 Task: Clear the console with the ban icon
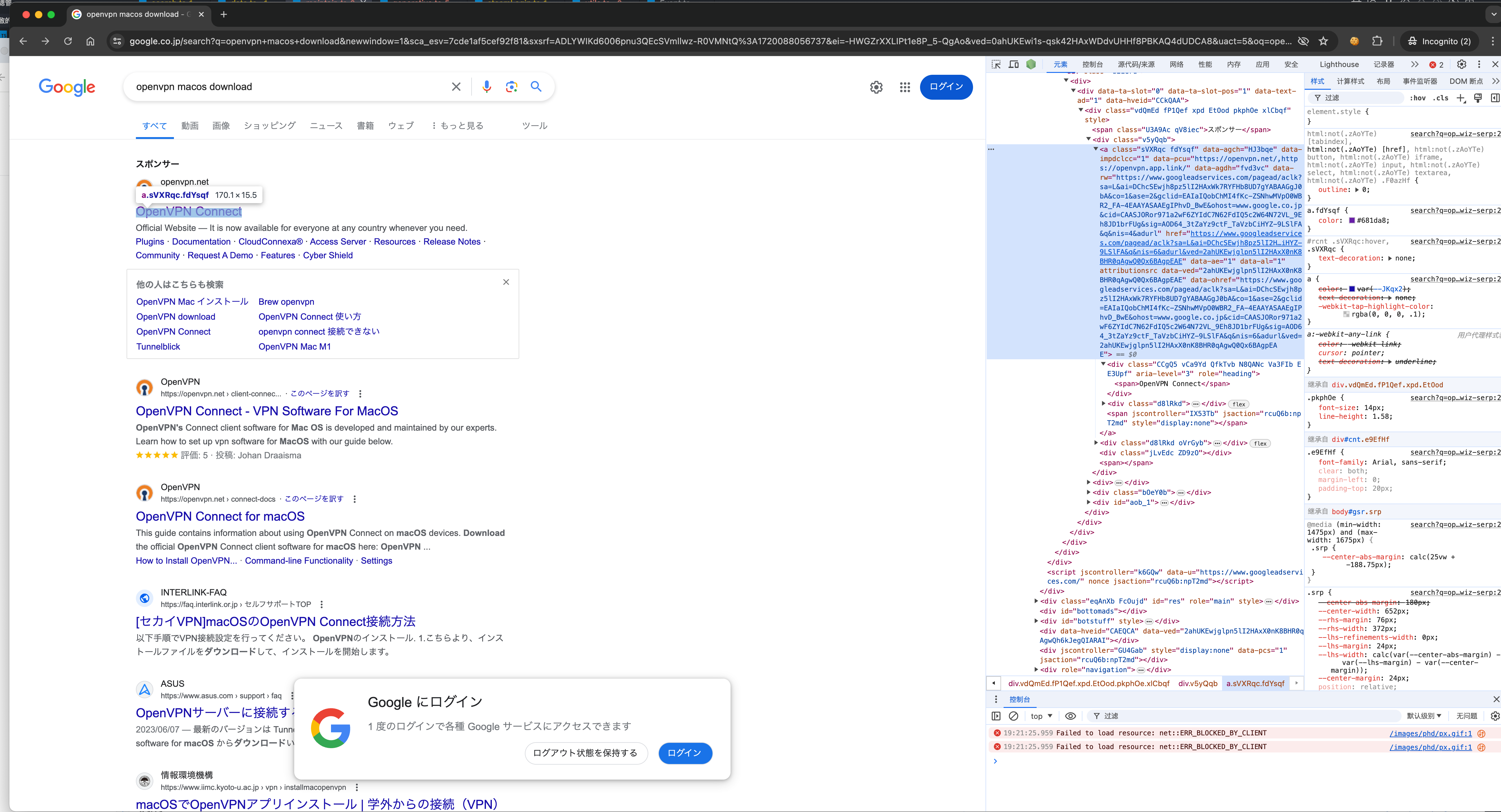tap(1013, 716)
